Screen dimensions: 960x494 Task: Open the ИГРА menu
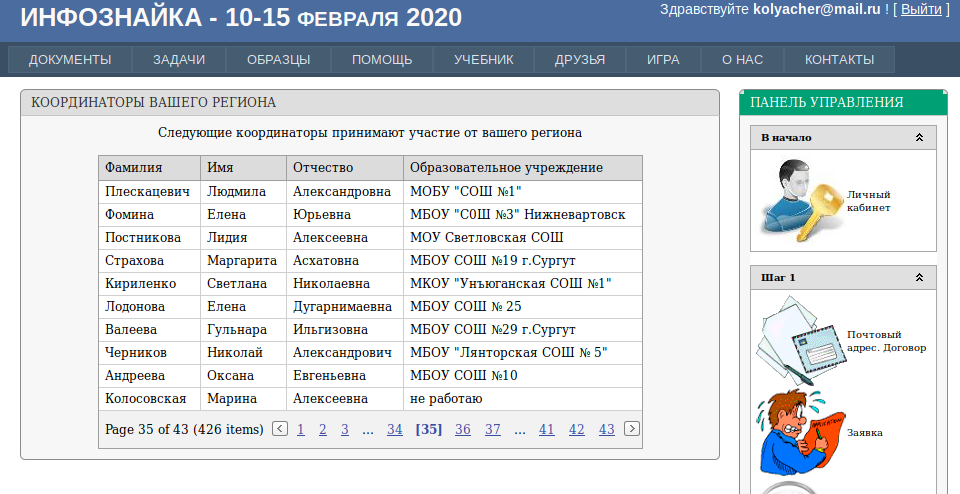point(663,59)
